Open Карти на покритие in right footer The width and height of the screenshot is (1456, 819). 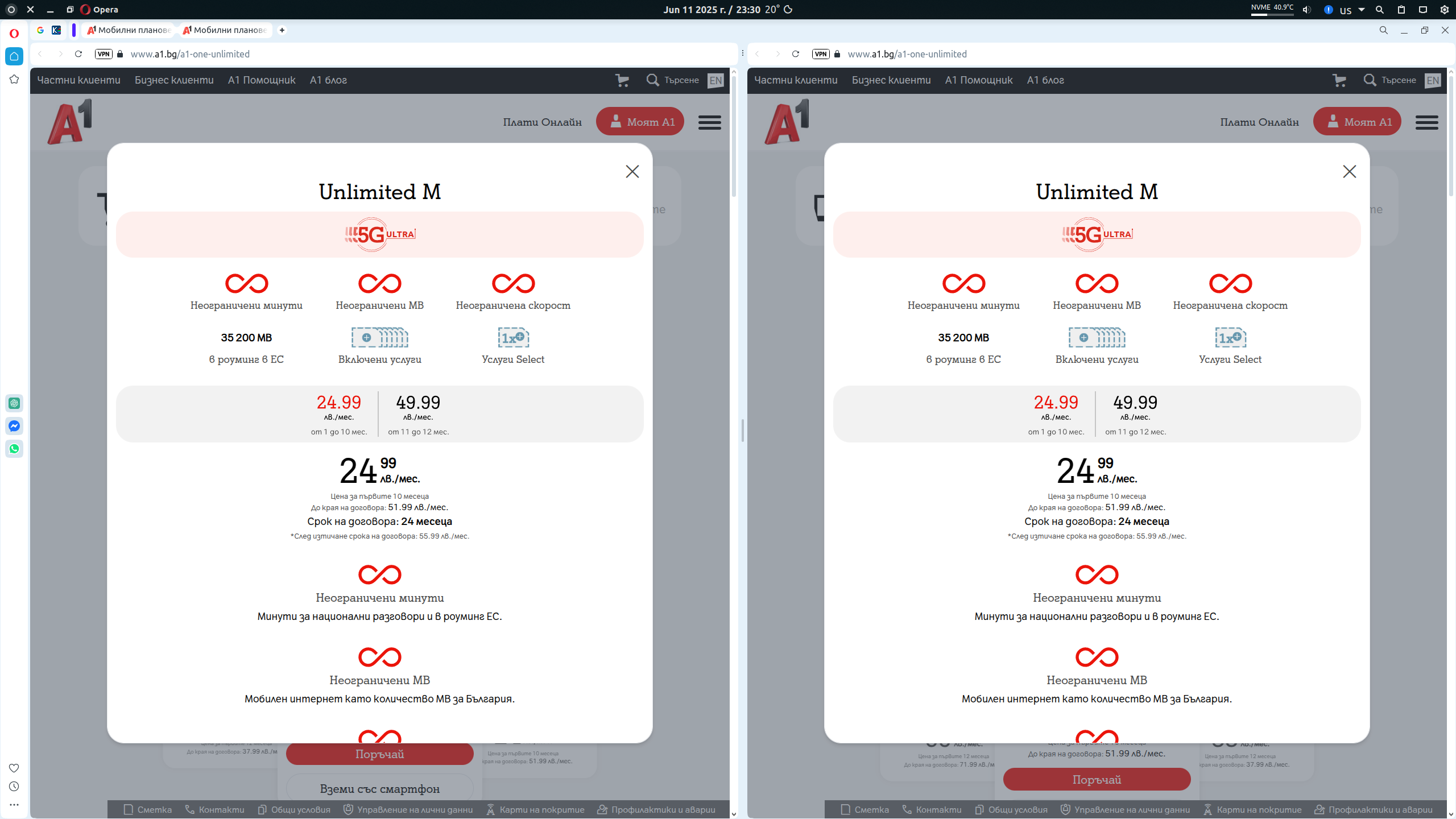(x=1252, y=810)
